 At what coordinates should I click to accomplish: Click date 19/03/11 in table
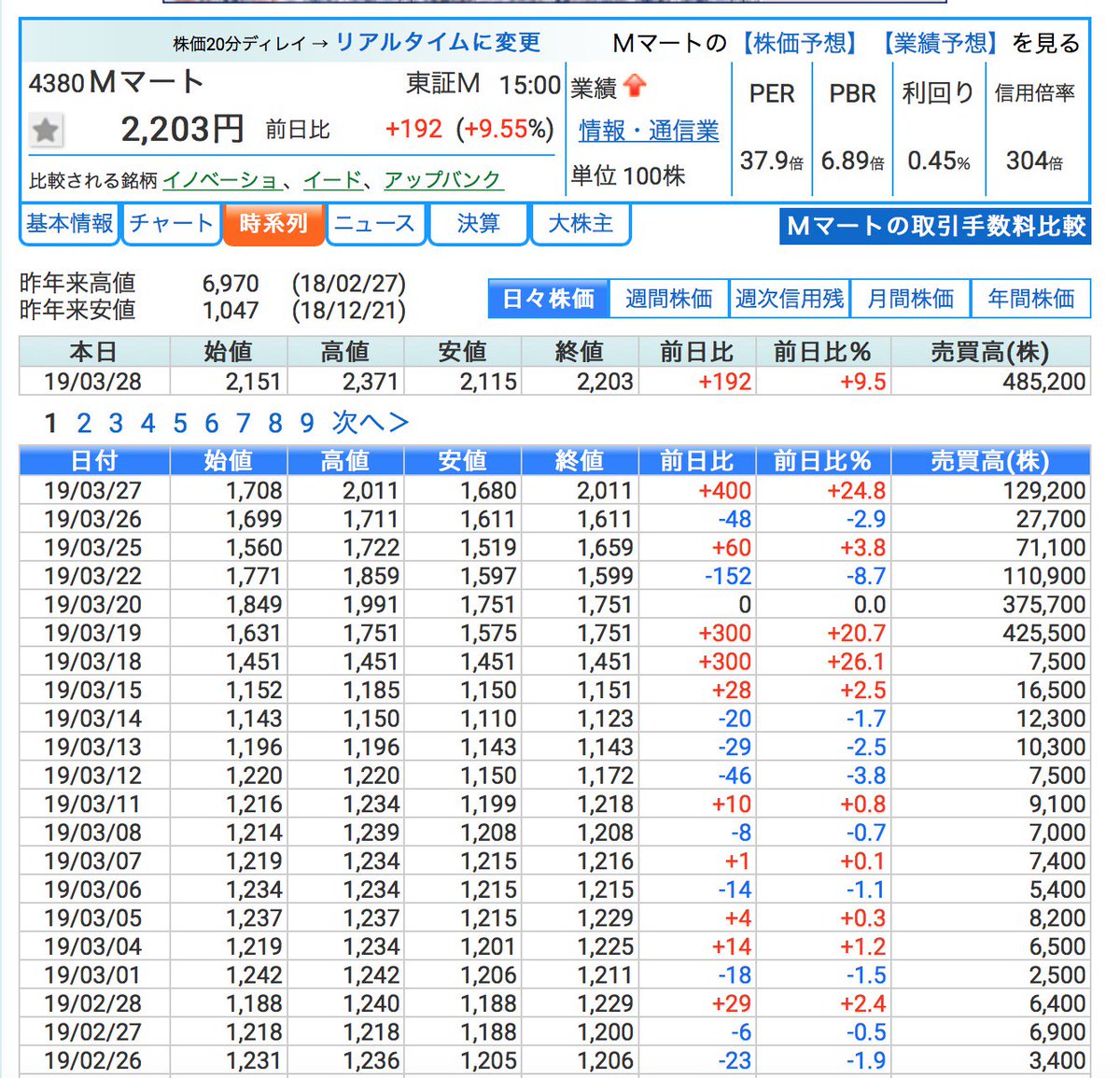click(x=92, y=805)
